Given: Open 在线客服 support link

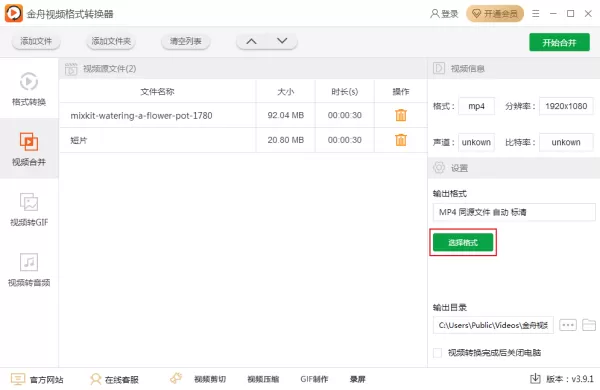Looking at the screenshot, I should pos(114,379).
